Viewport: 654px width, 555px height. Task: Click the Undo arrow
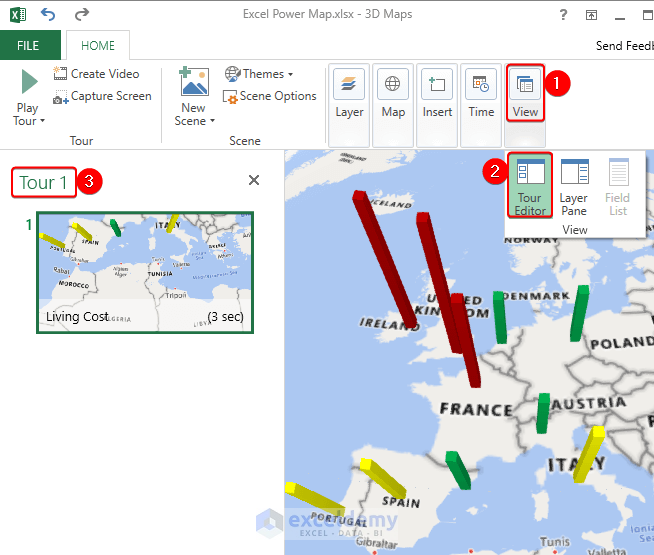tap(48, 15)
